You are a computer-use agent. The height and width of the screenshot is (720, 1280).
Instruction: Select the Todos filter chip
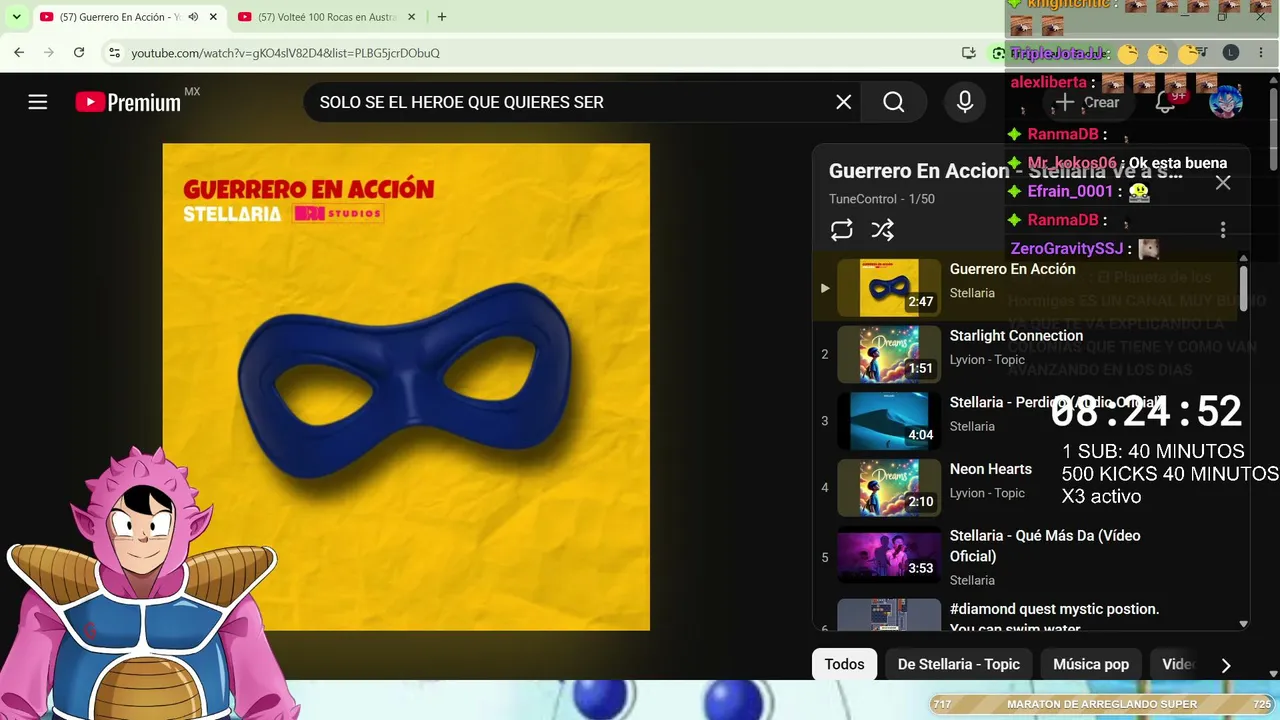845,664
